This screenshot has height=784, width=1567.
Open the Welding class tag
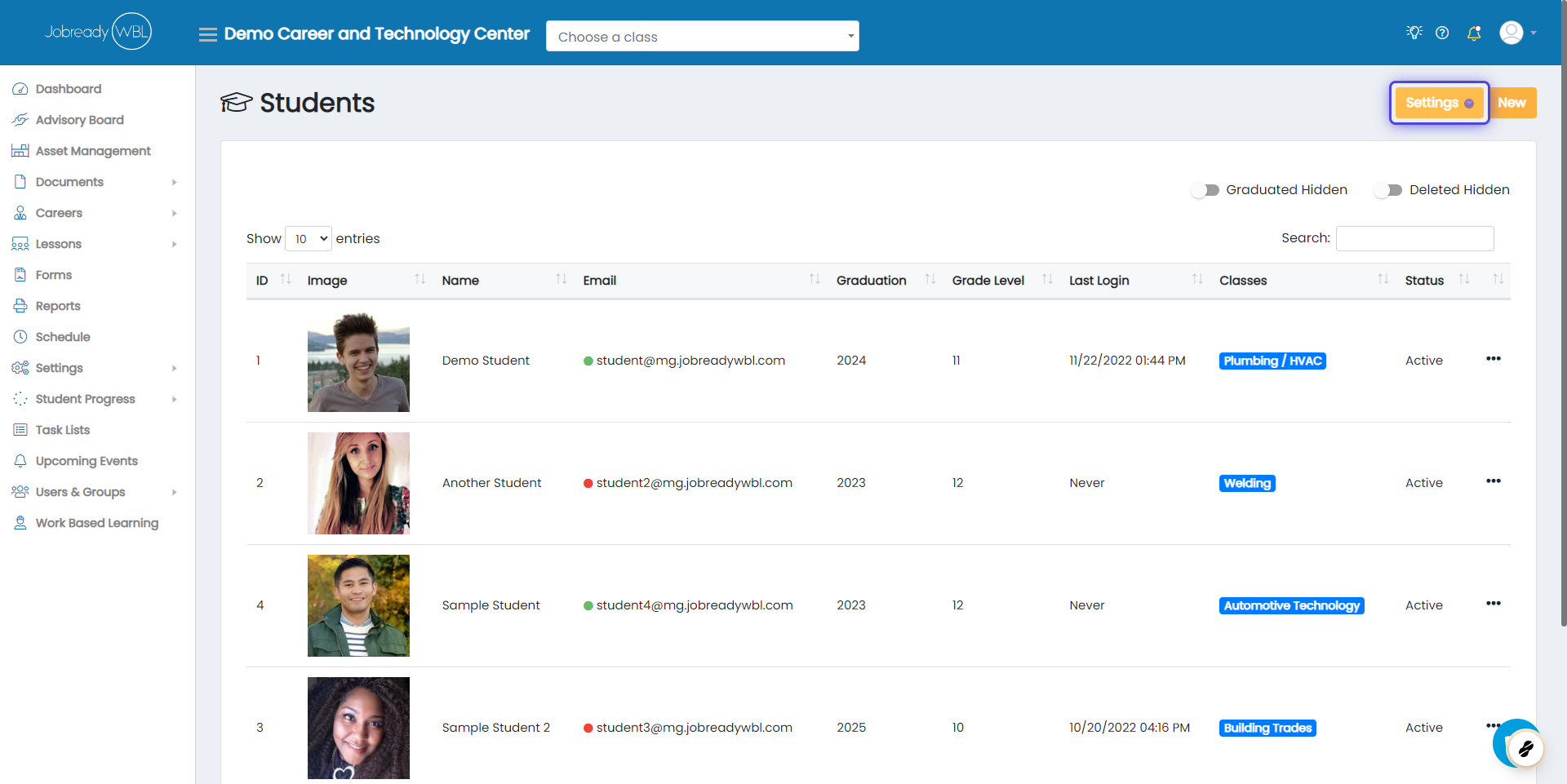[1247, 483]
